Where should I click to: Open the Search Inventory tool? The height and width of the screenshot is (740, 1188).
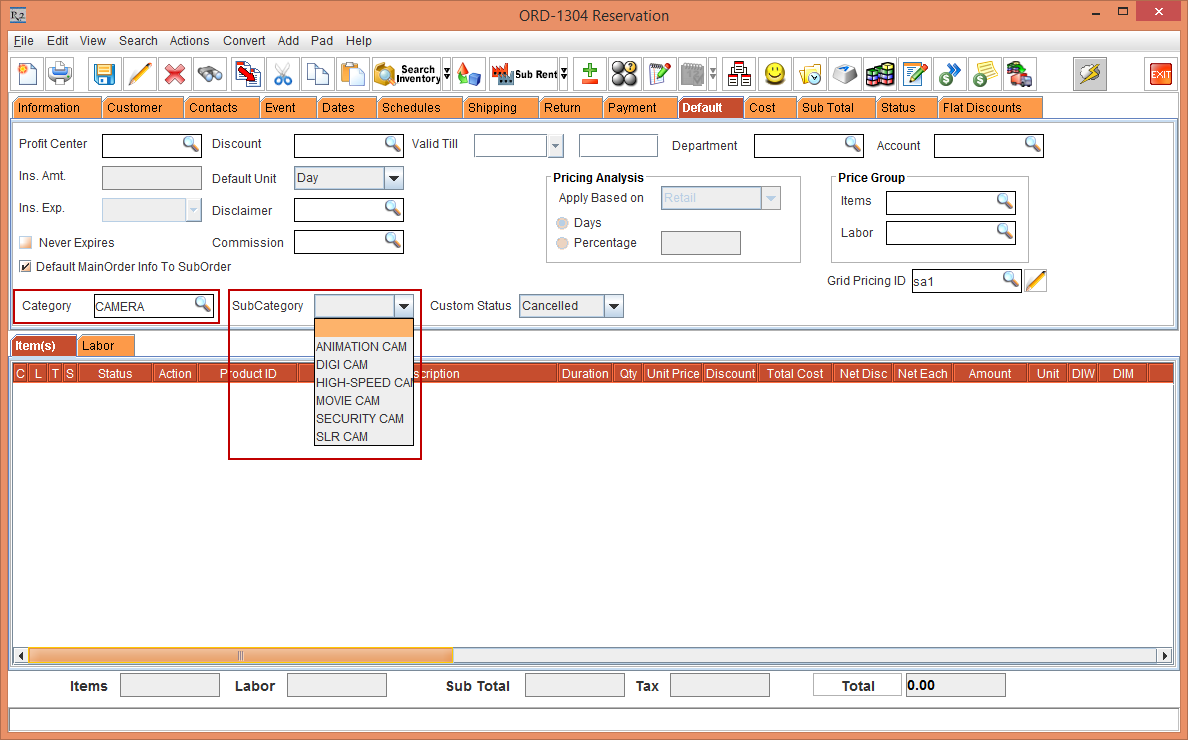pyautogui.click(x=408, y=74)
